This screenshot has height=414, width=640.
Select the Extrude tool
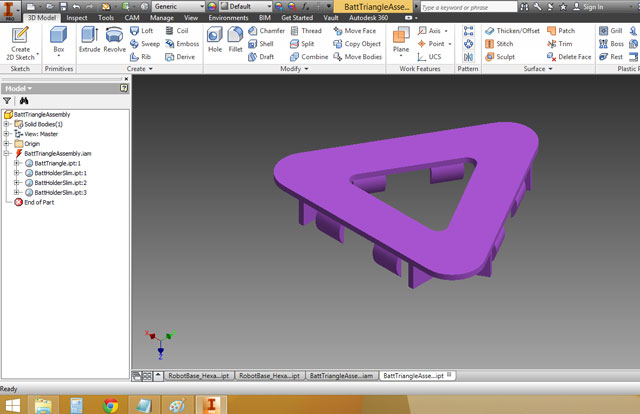pyautogui.click(x=89, y=40)
